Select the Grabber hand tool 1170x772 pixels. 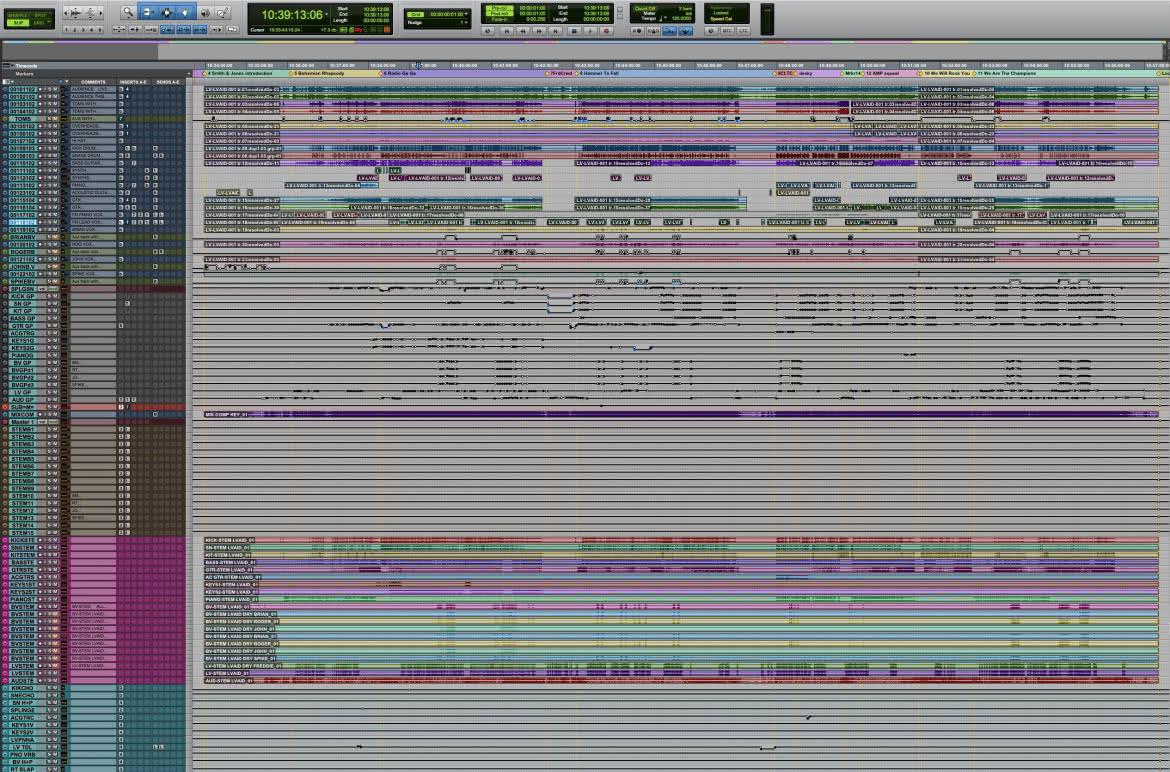(185, 12)
